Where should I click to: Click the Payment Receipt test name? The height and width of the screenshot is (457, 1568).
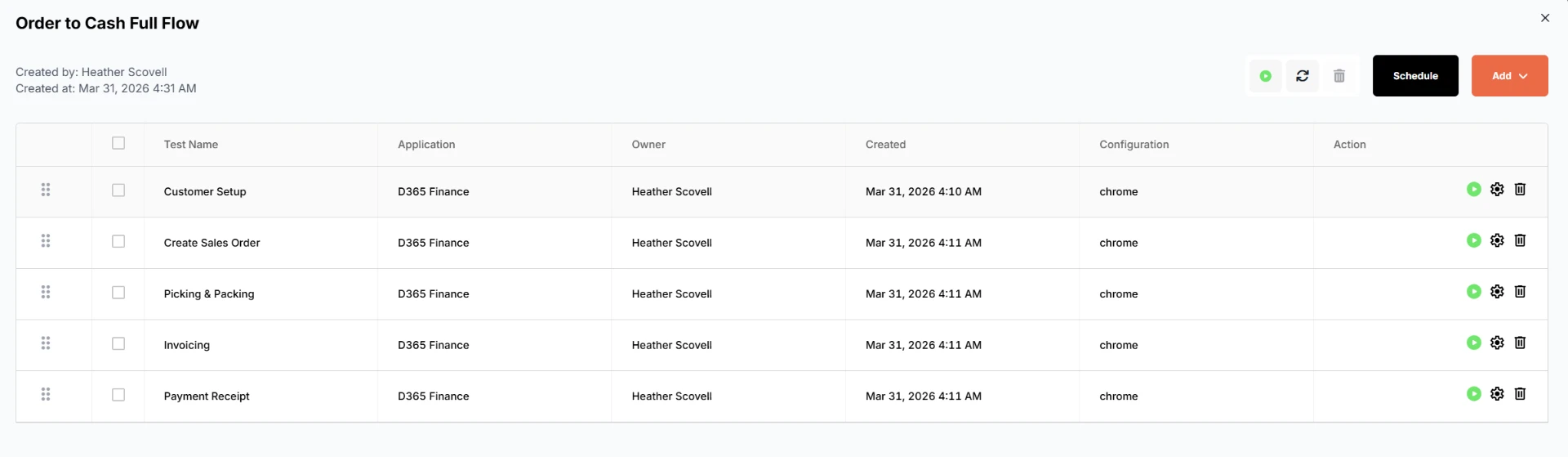[x=207, y=397]
